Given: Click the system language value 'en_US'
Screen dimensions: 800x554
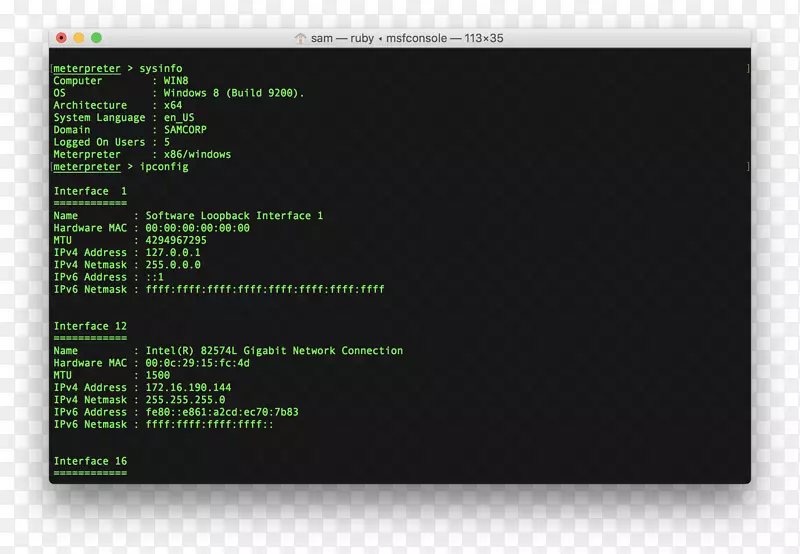Looking at the screenshot, I should coord(179,117).
